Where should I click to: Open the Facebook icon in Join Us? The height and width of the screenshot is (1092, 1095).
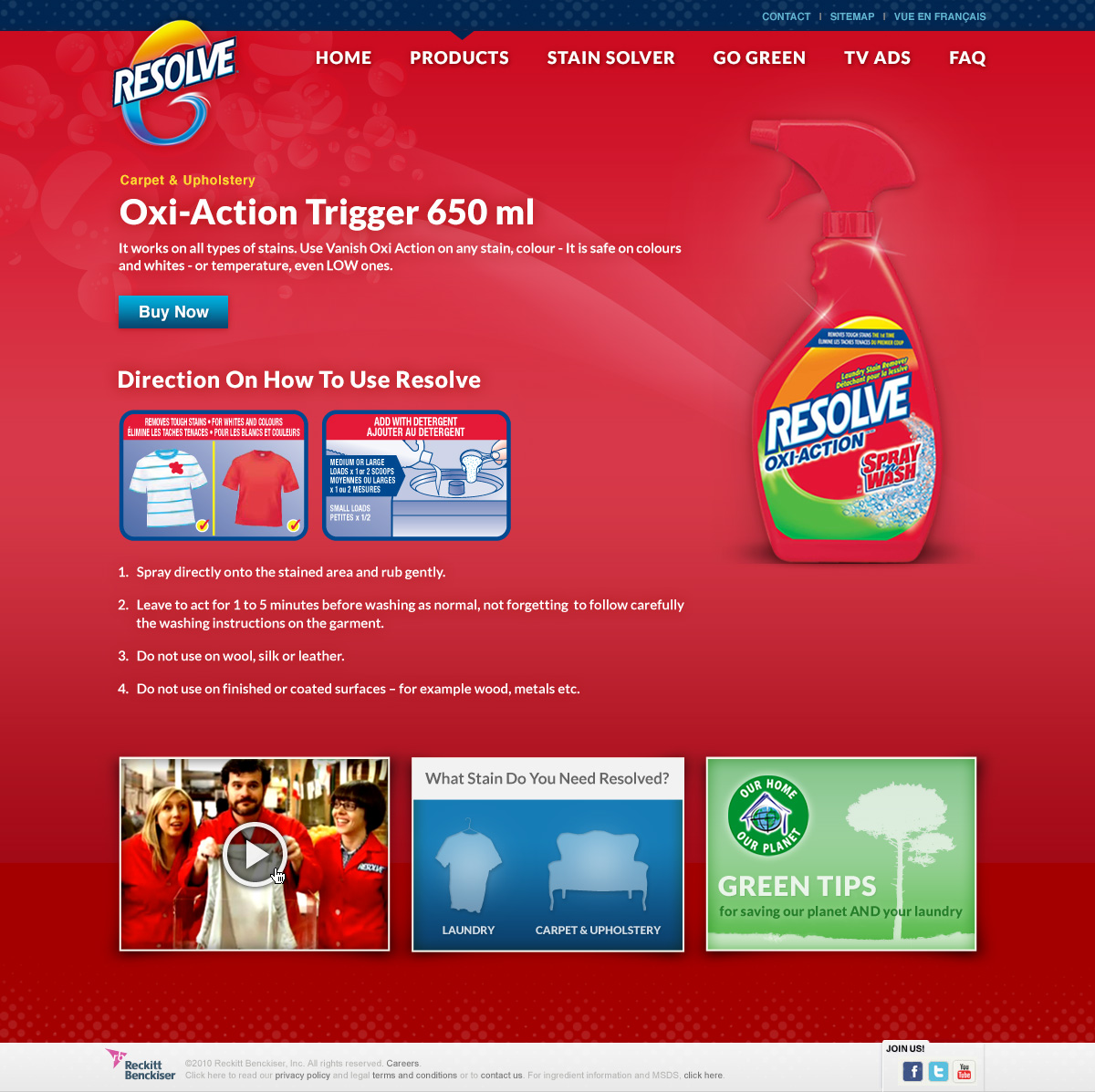click(x=912, y=1071)
